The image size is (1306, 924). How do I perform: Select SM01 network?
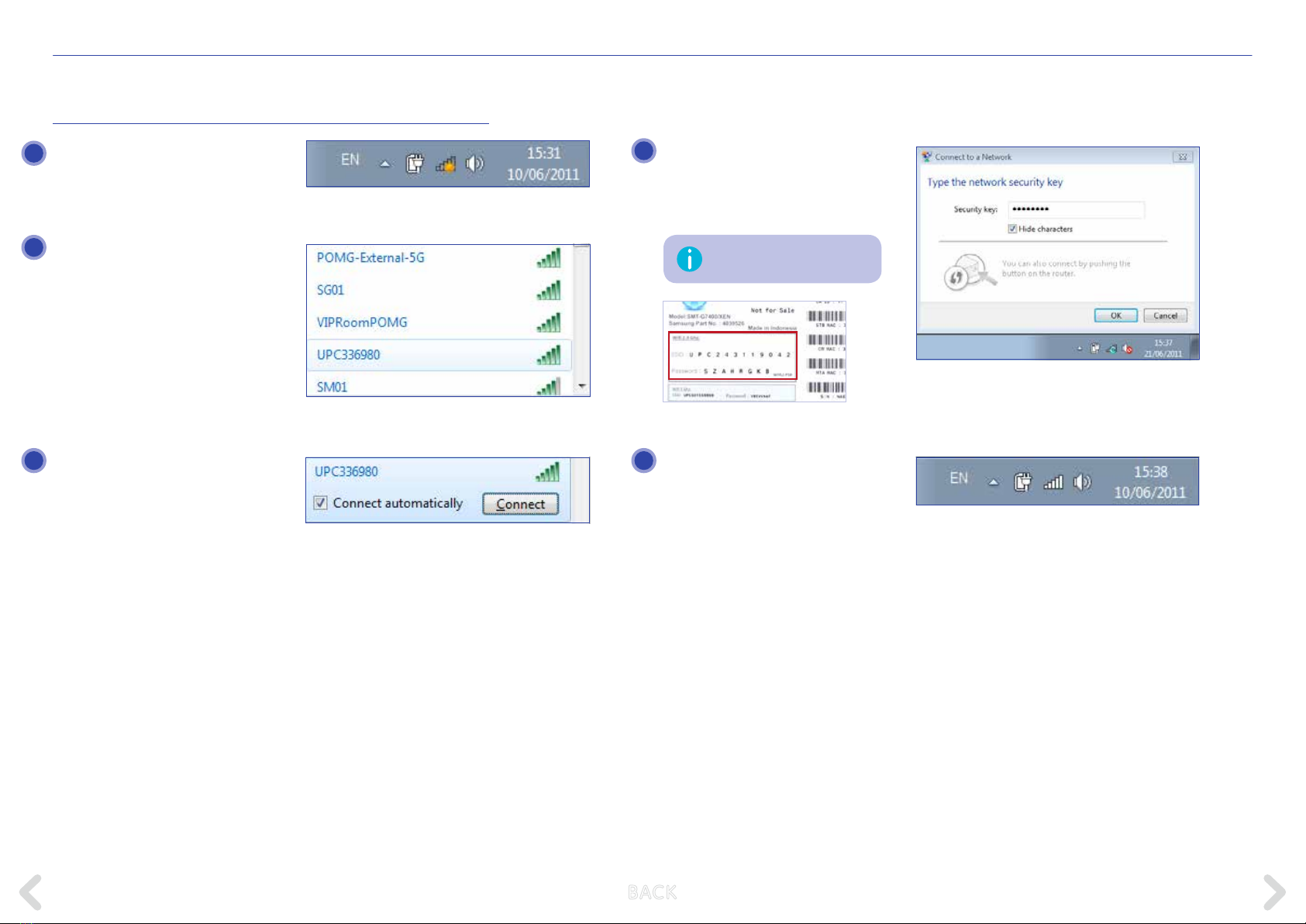[439, 386]
